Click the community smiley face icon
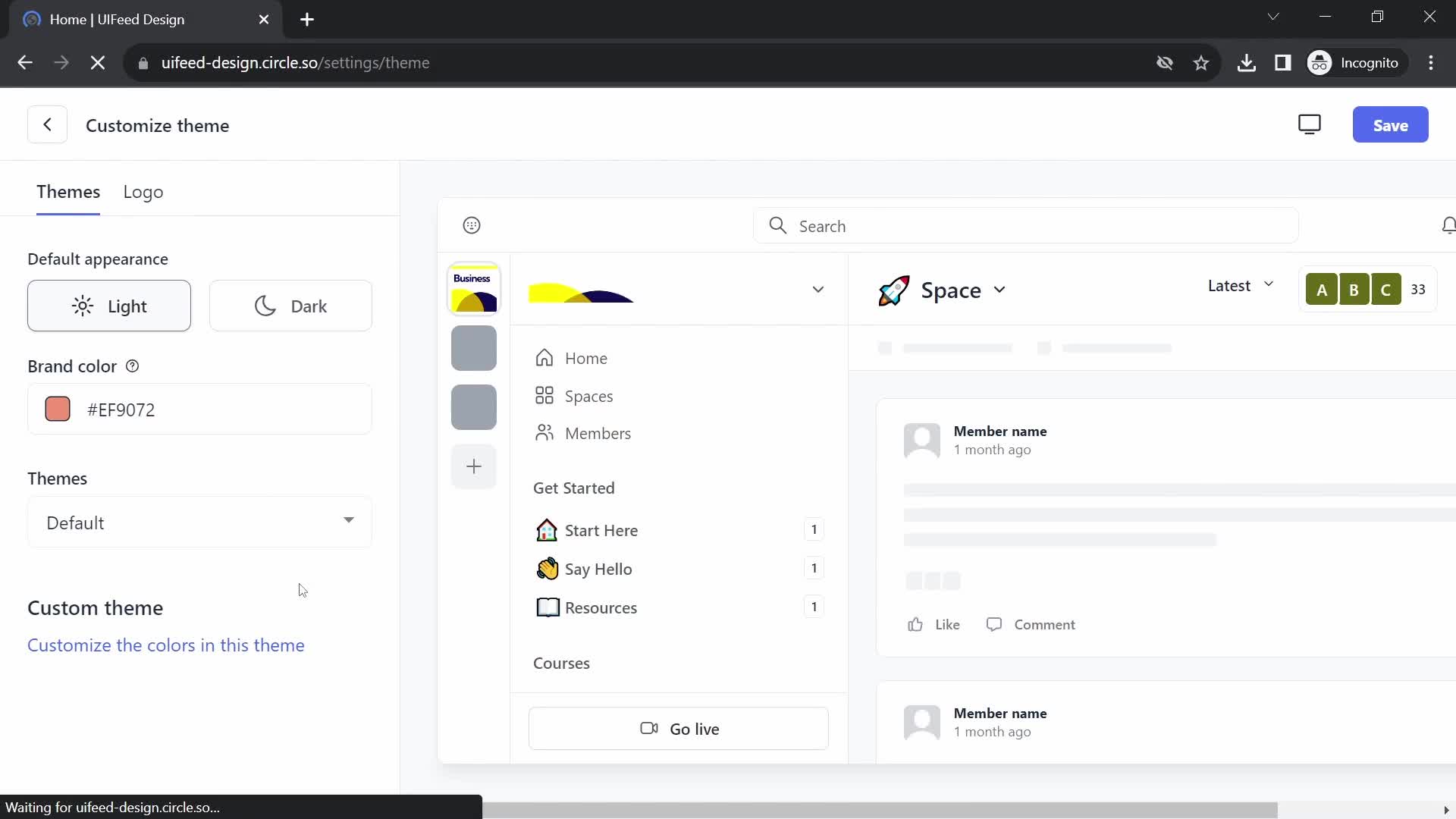1456x819 pixels. tap(472, 225)
